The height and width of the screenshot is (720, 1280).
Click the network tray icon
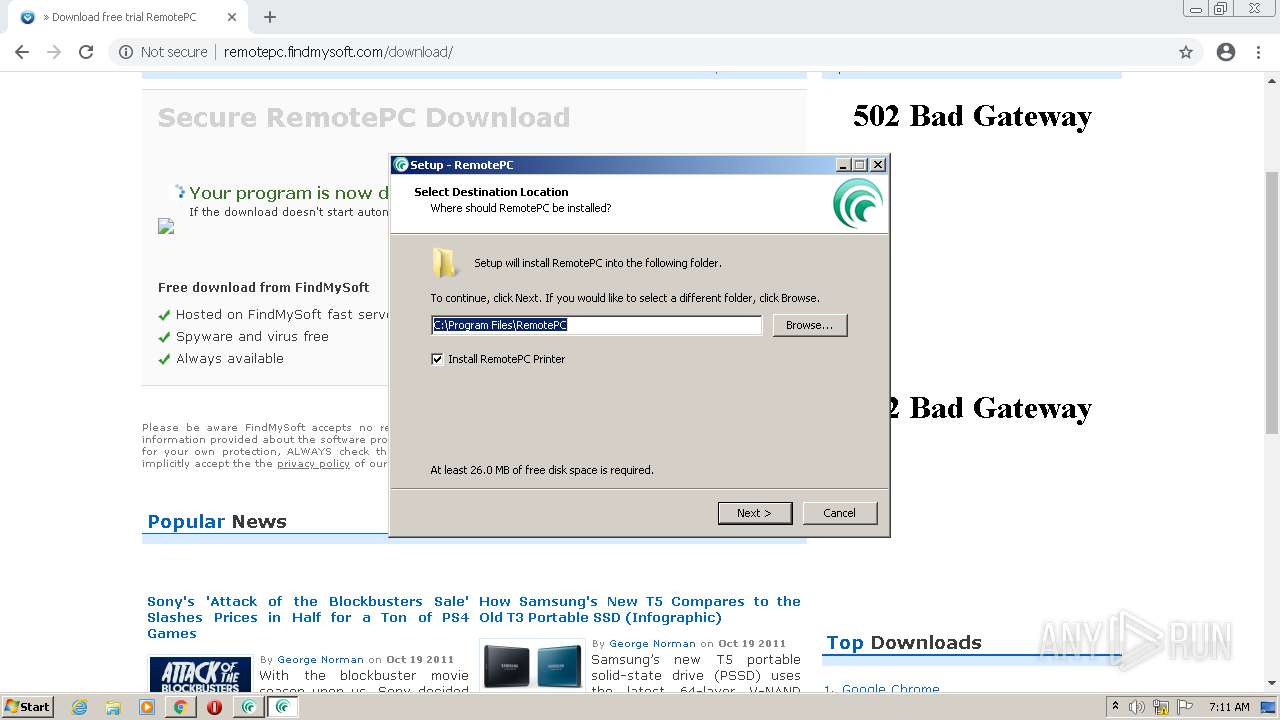(1161, 707)
